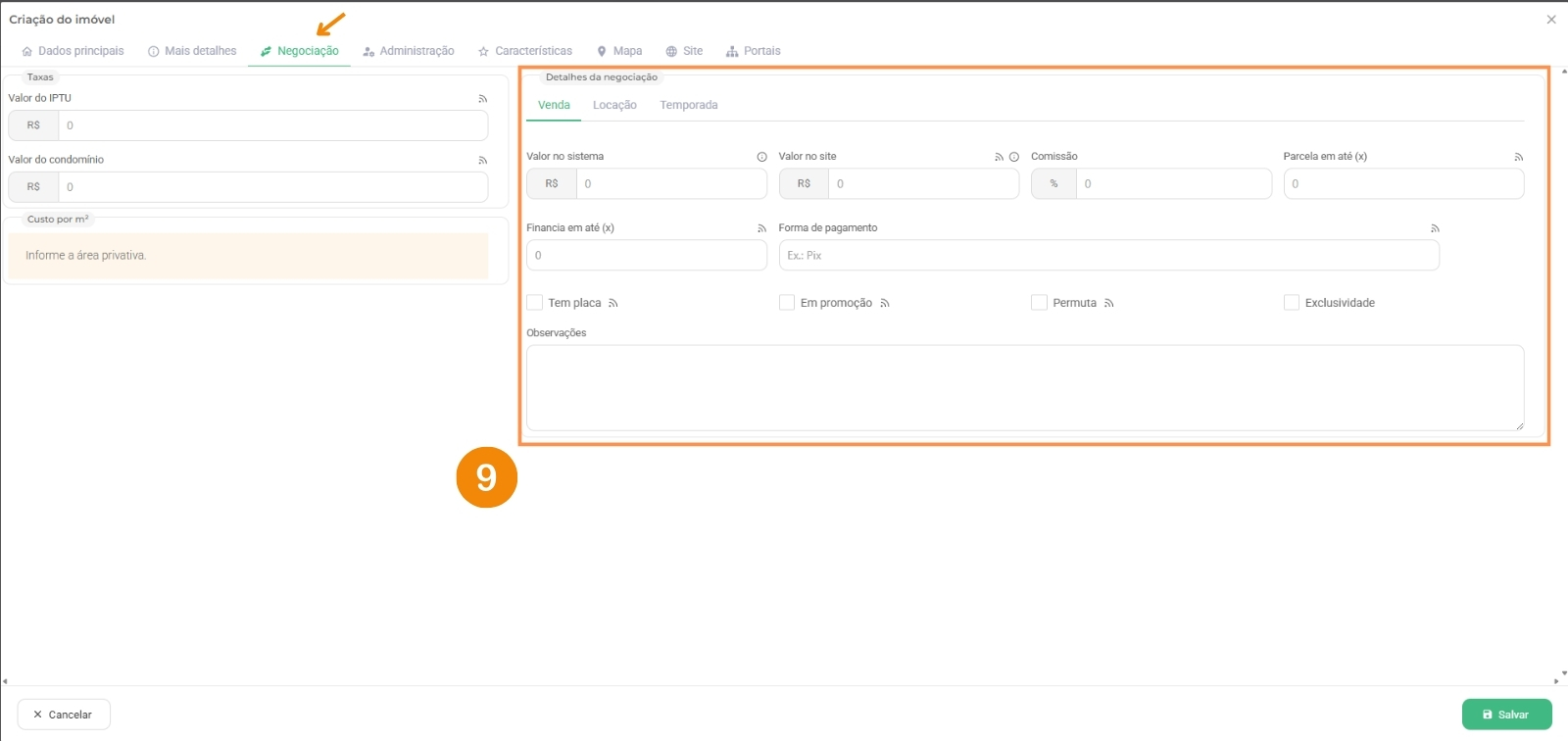
Task: Go to the Características tab
Action: tap(525, 51)
